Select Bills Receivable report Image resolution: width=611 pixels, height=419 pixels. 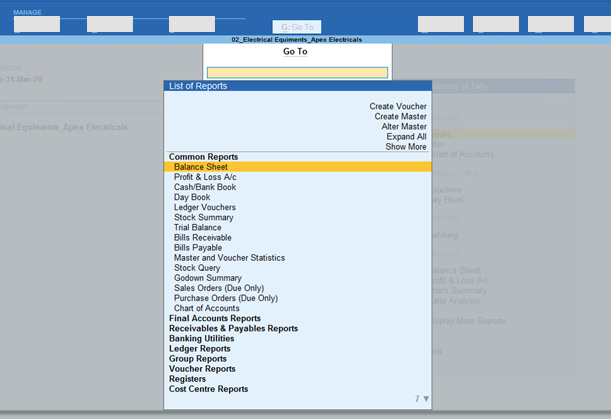(202, 238)
